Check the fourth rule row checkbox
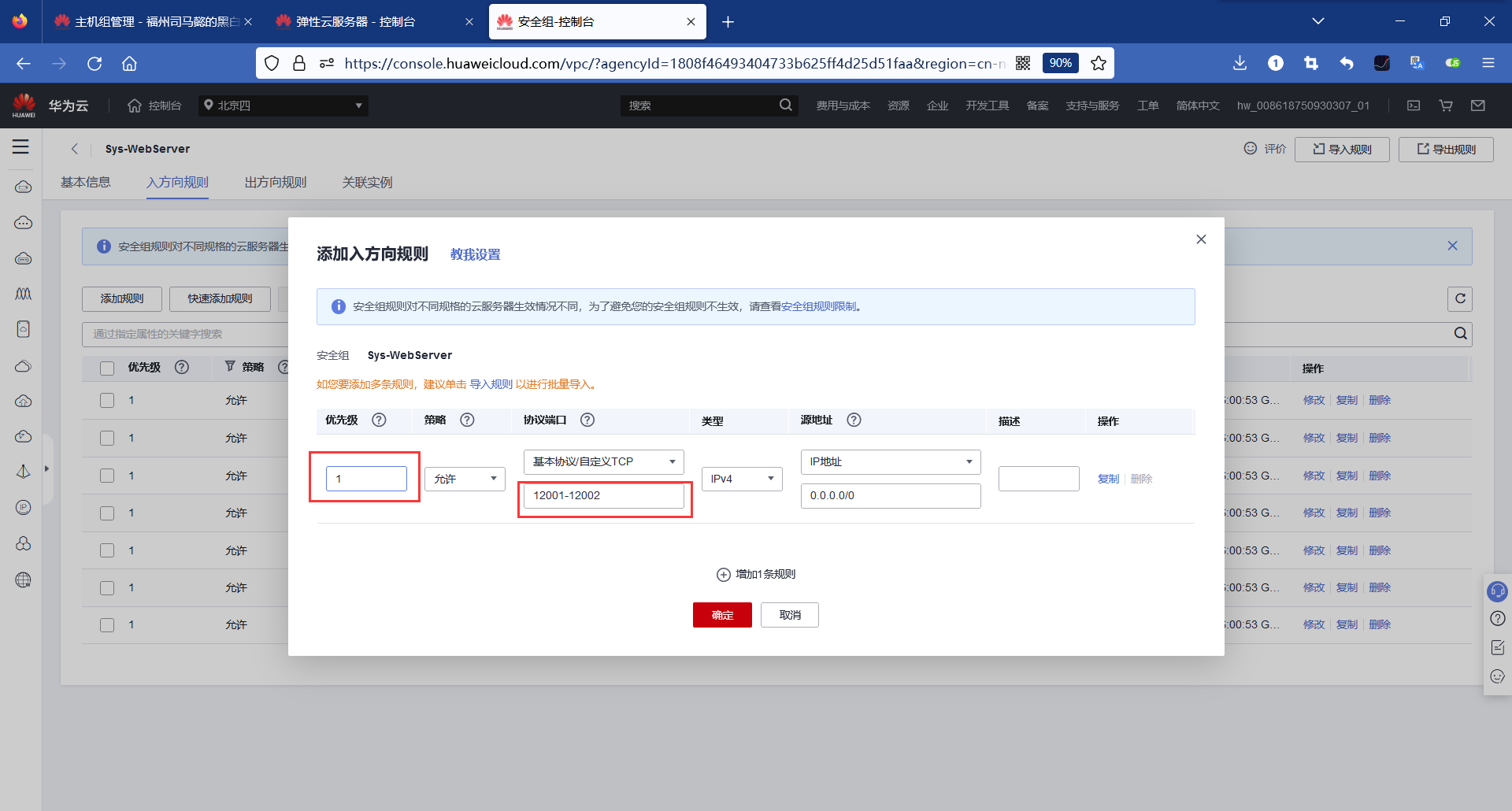This screenshot has width=1512, height=811. tap(107, 513)
